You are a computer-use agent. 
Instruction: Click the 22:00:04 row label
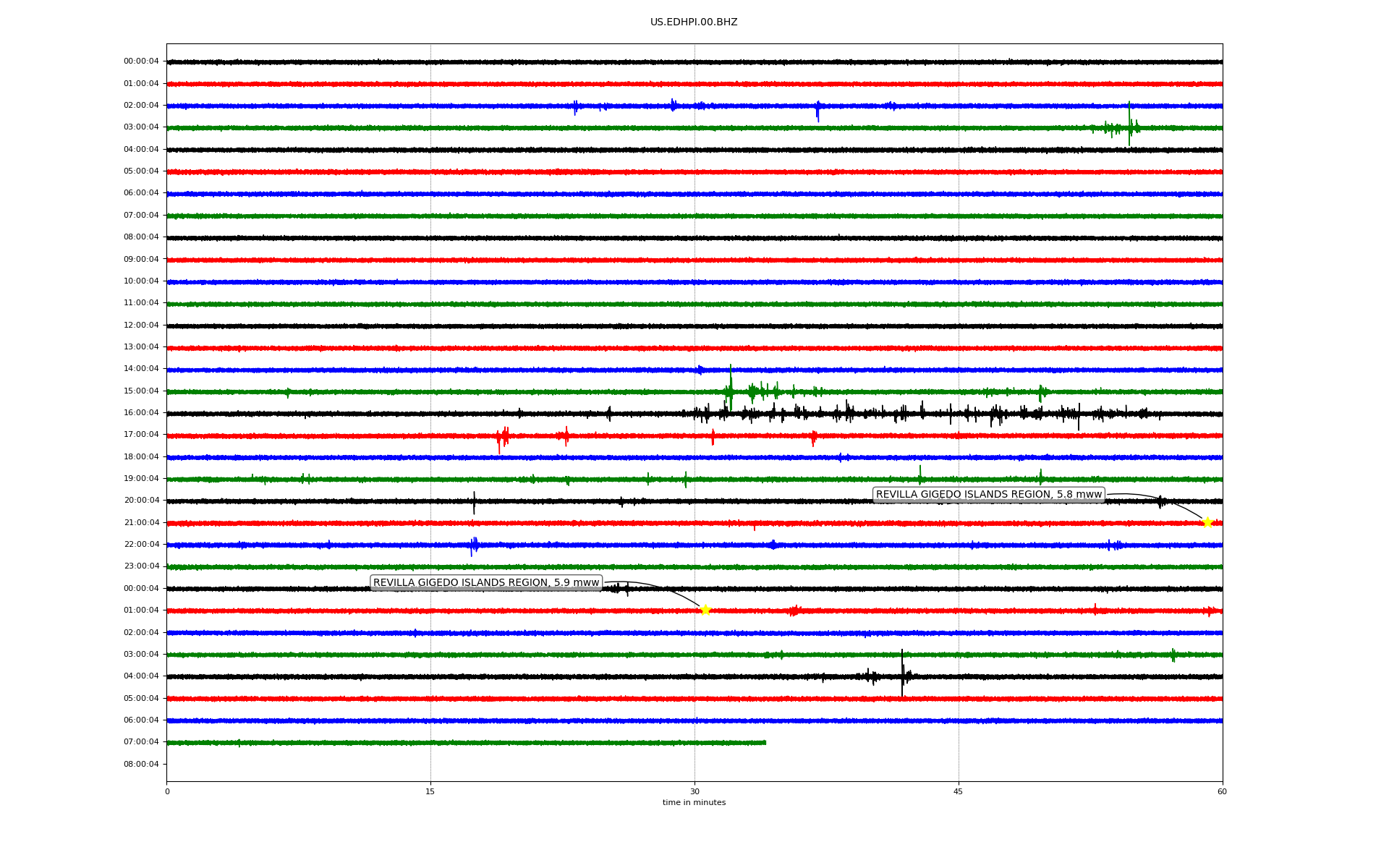click(x=141, y=544)
